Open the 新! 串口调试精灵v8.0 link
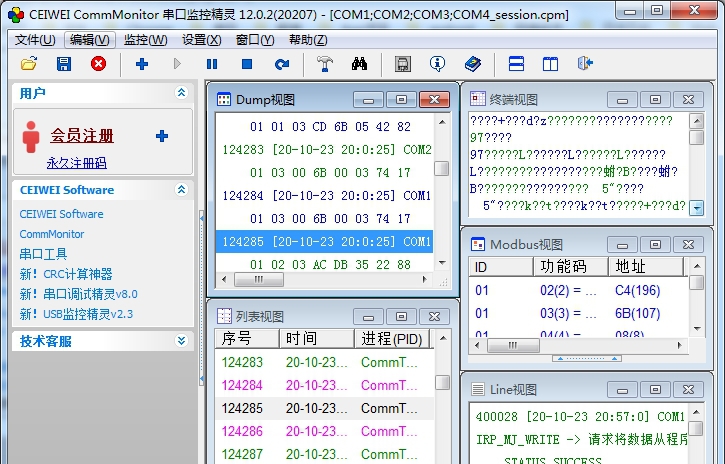Image resolution: width=725 pixels, height=464 pixels. coord(79,294)
